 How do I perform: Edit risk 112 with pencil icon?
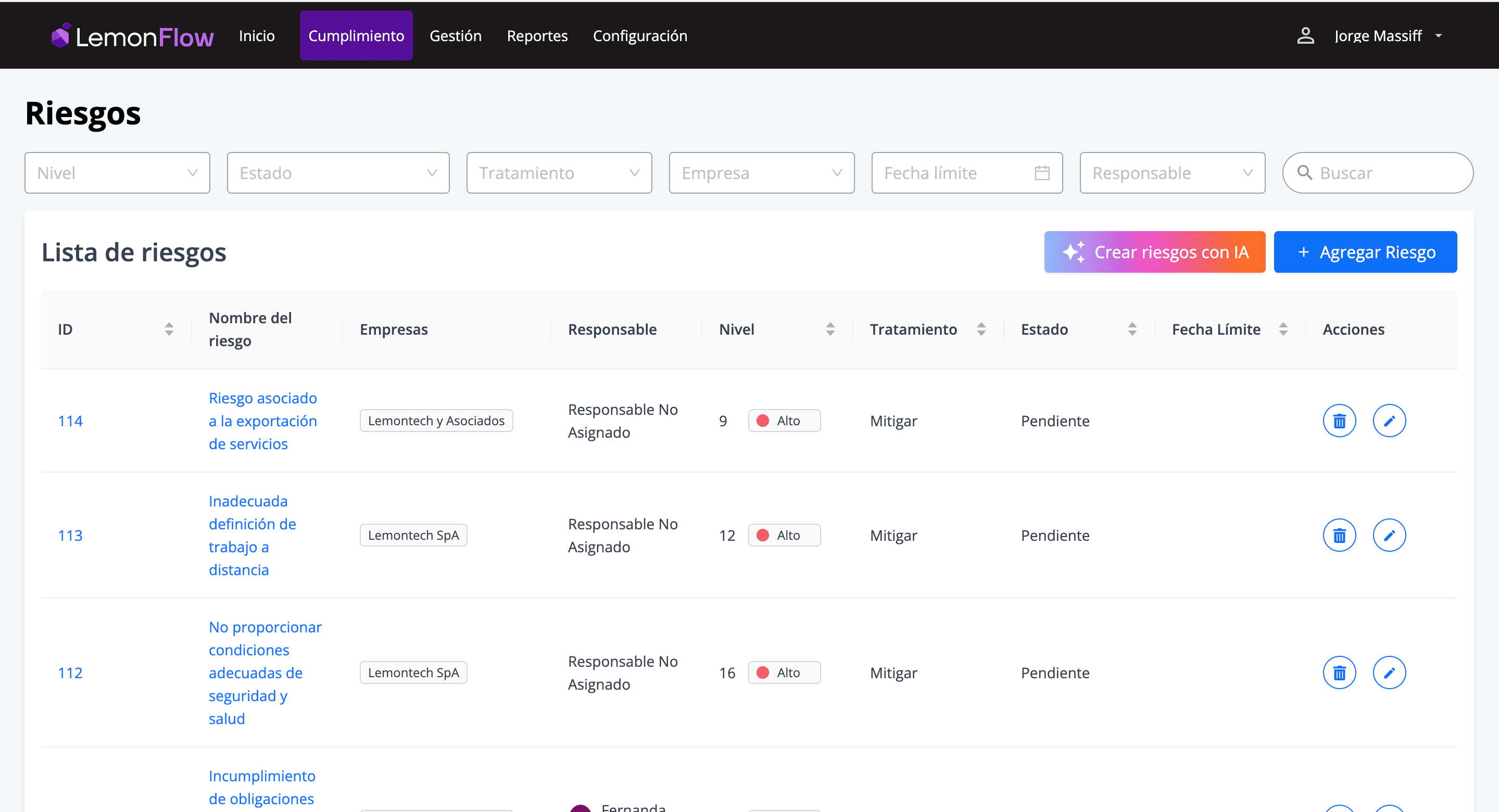pyautogui.click(x=1389, y=673)
